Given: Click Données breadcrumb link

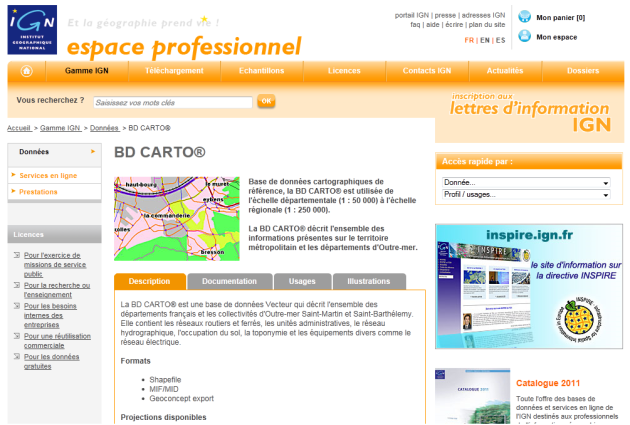Looking at the screenshot, I should click(x=104, y=128).
